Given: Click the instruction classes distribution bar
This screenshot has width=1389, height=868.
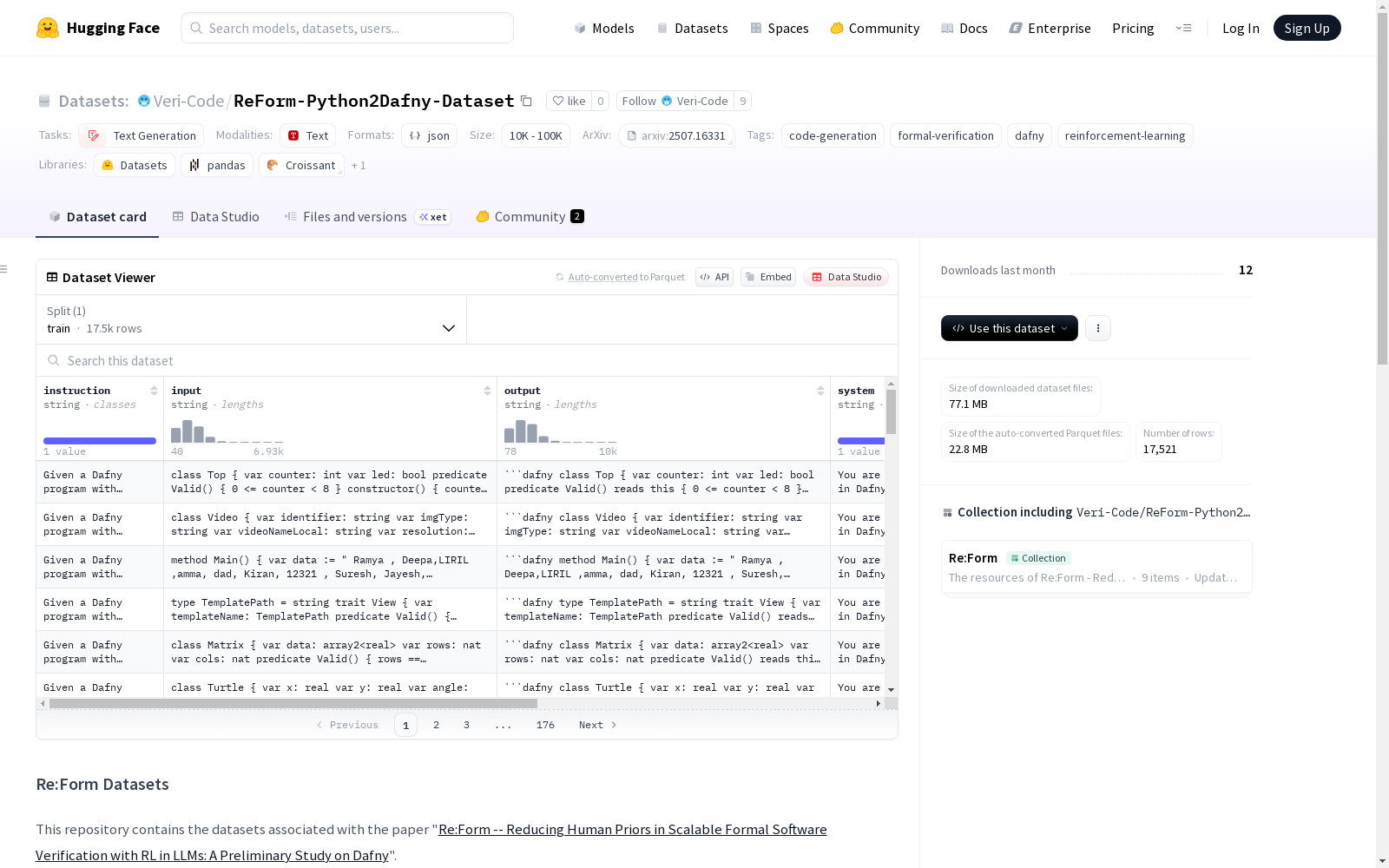Looking at the screenshot, I should pos(100,441).
